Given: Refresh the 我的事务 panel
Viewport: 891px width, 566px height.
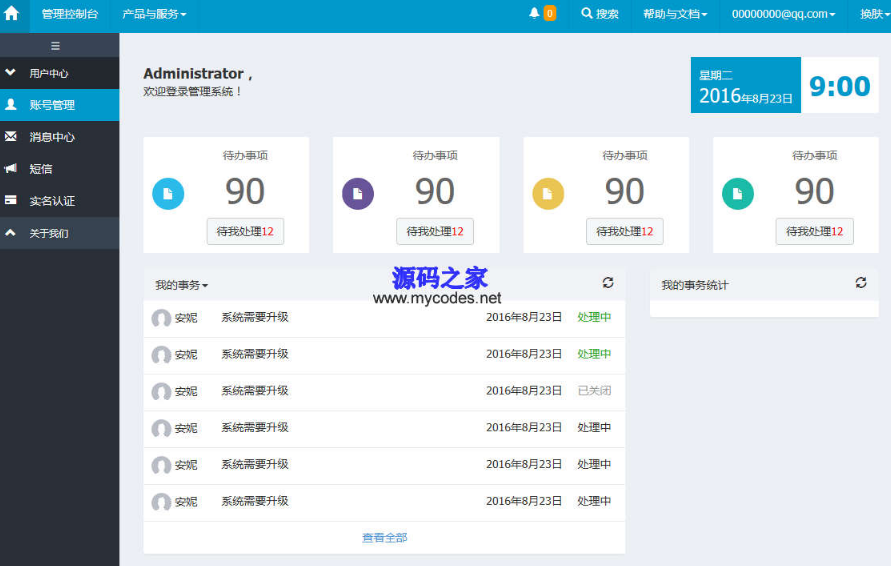Looking at the screenshot, I should click(607, 284).
